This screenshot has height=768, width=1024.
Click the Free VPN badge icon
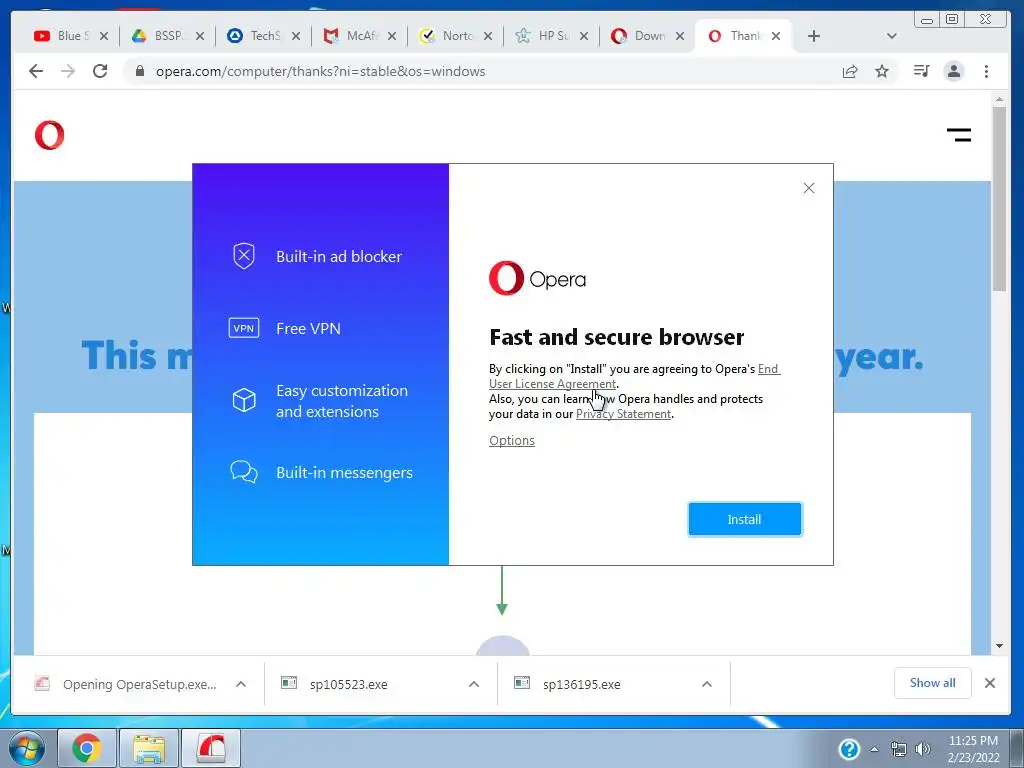tap(244, 328)
